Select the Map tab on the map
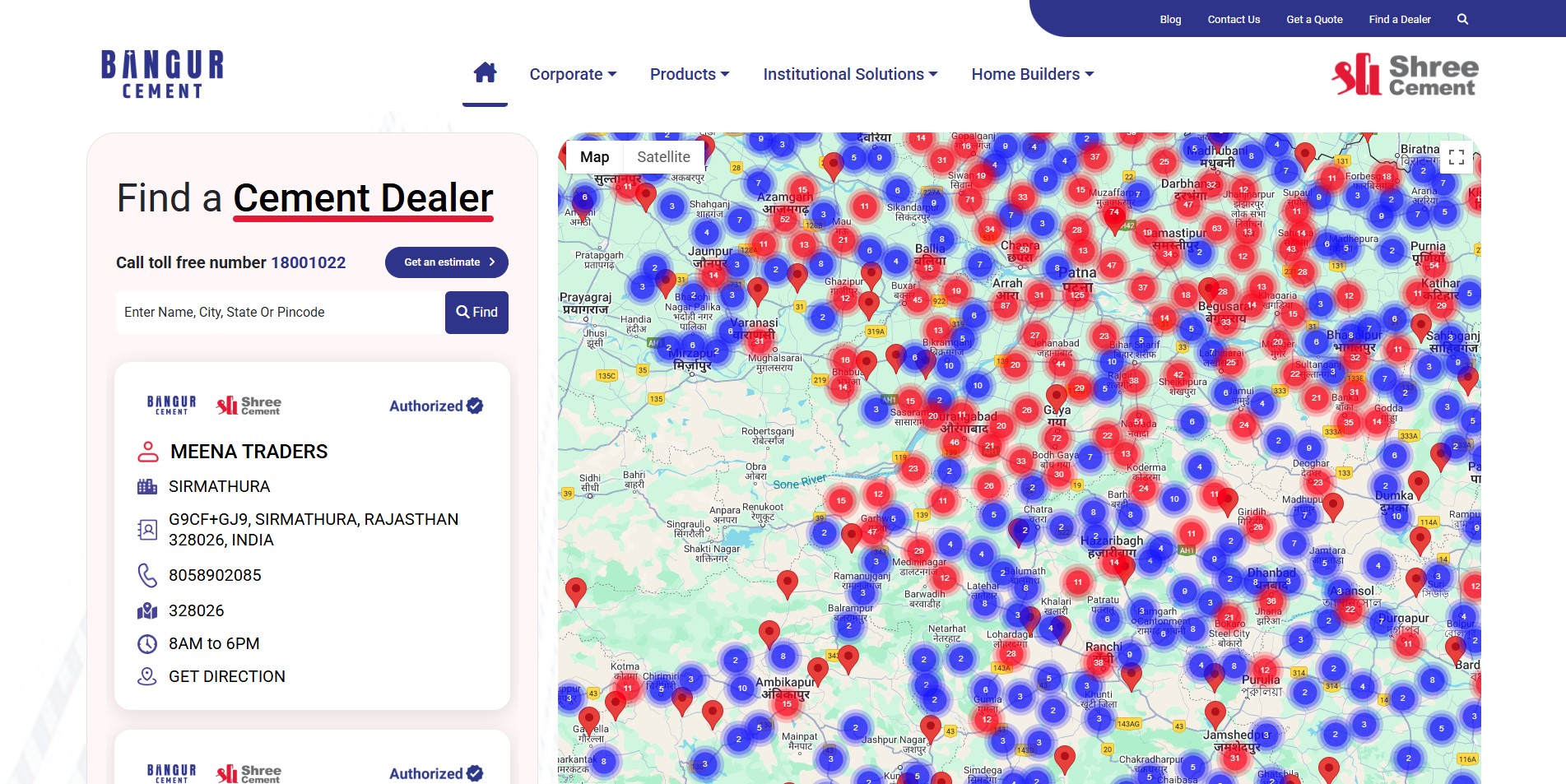The image size is (1566, 784). [x=594, y=157]
